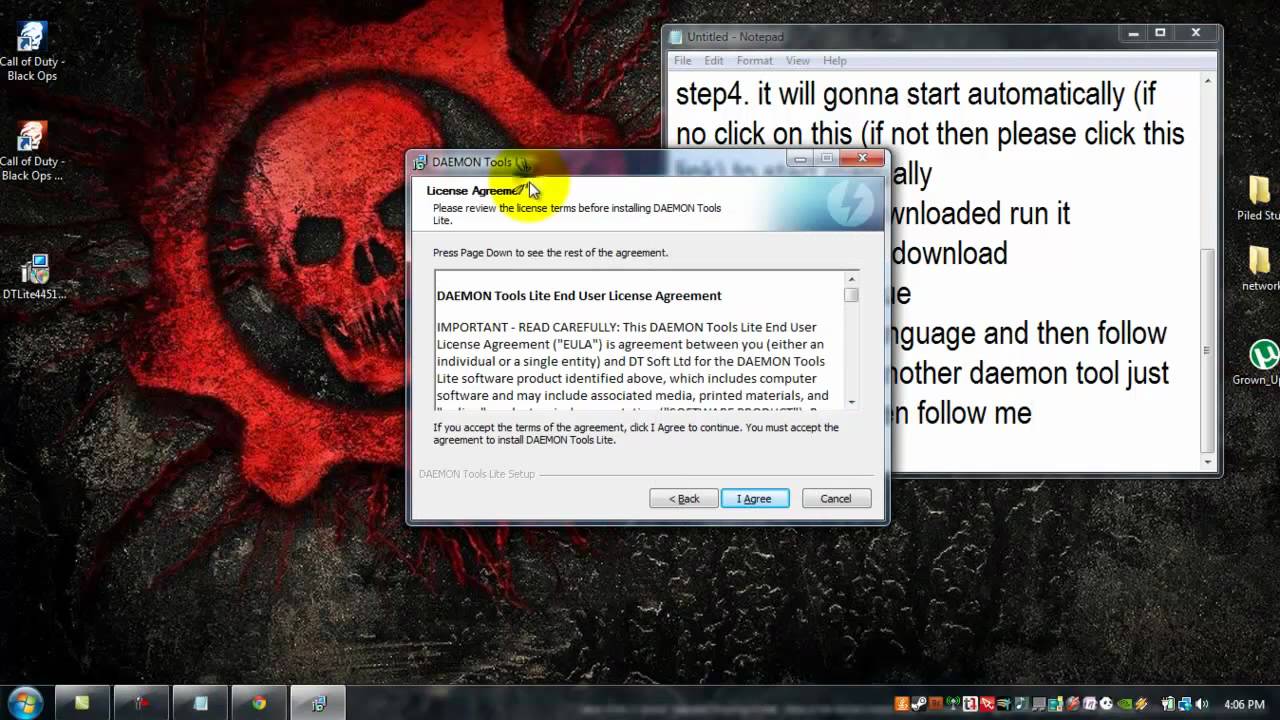
Task: Click the Notepad title bar icon
Action: 676,37
